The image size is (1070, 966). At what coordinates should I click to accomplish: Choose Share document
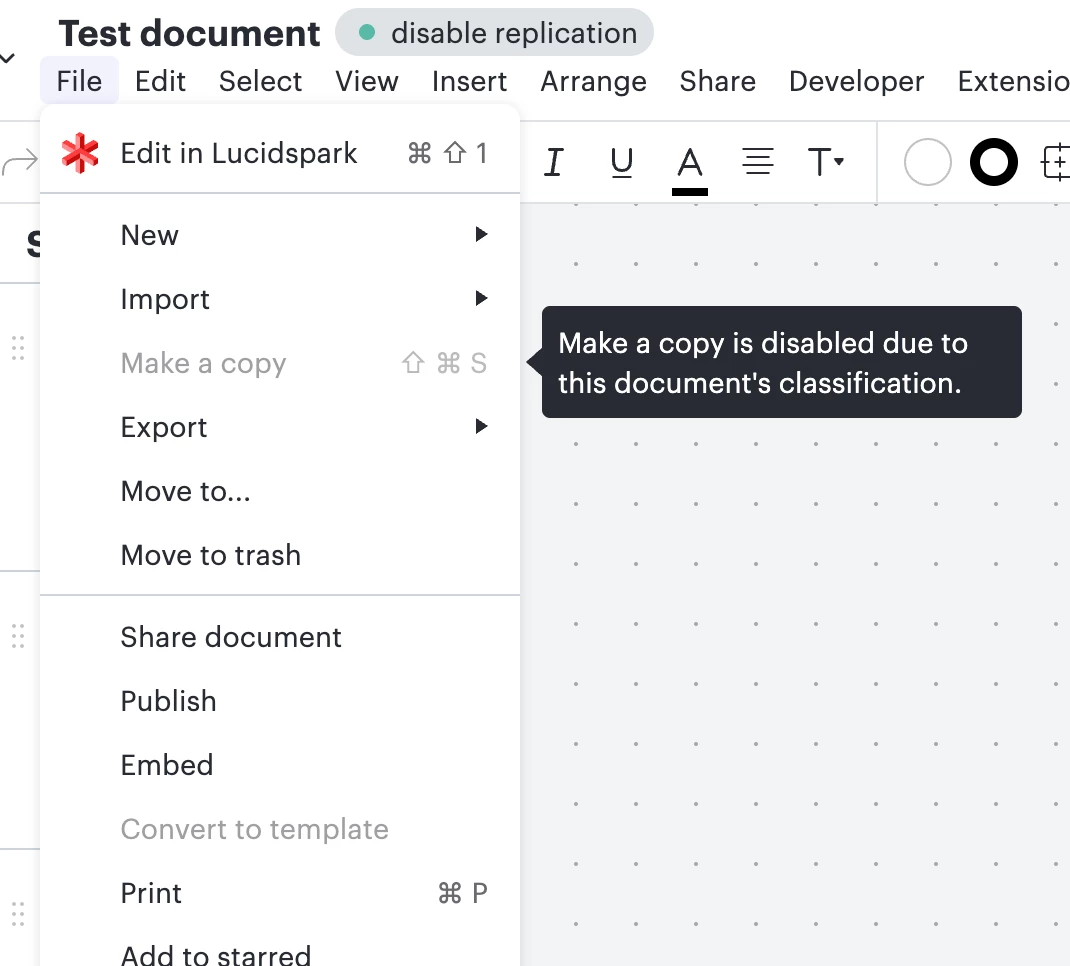point(280,637)
